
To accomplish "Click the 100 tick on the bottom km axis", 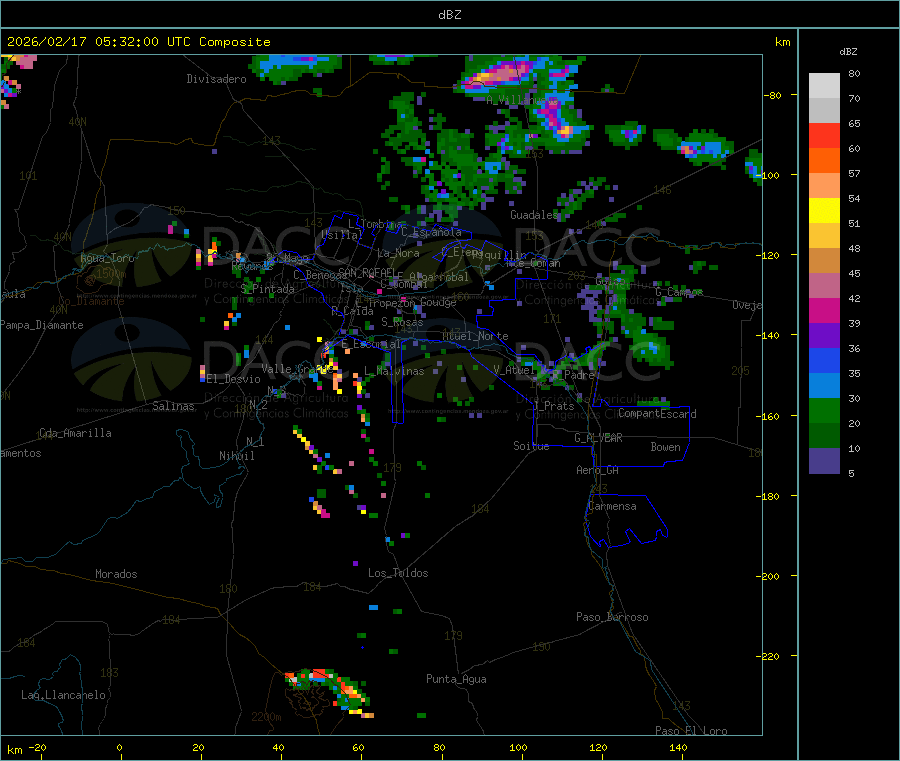I will (518, 747).
